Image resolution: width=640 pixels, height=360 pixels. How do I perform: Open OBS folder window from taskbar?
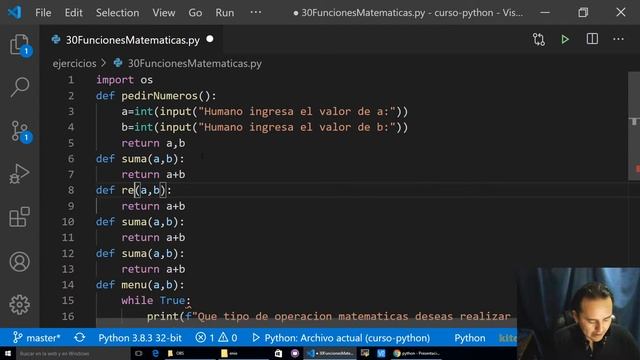click(x=190, y=353)
